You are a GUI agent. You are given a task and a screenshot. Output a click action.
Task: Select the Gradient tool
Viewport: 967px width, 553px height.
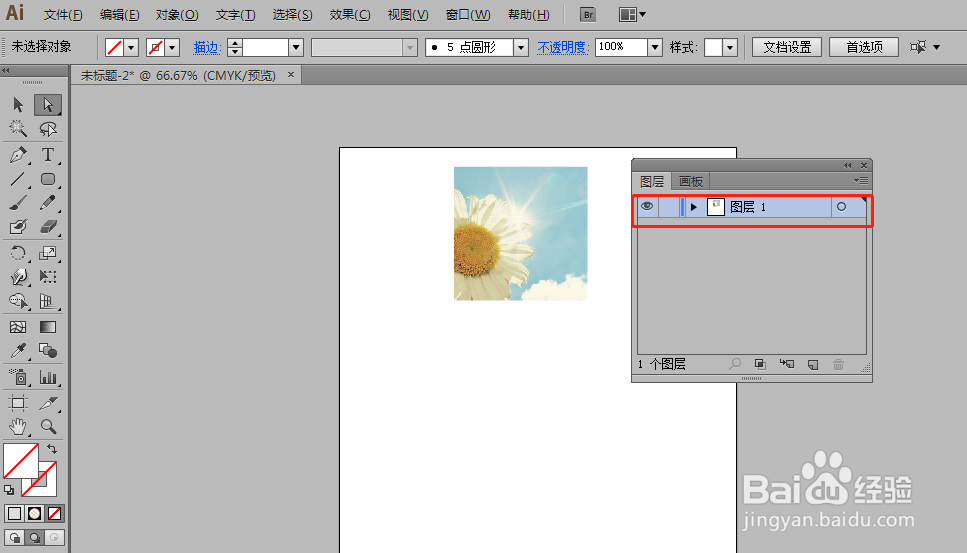(47, 327)
